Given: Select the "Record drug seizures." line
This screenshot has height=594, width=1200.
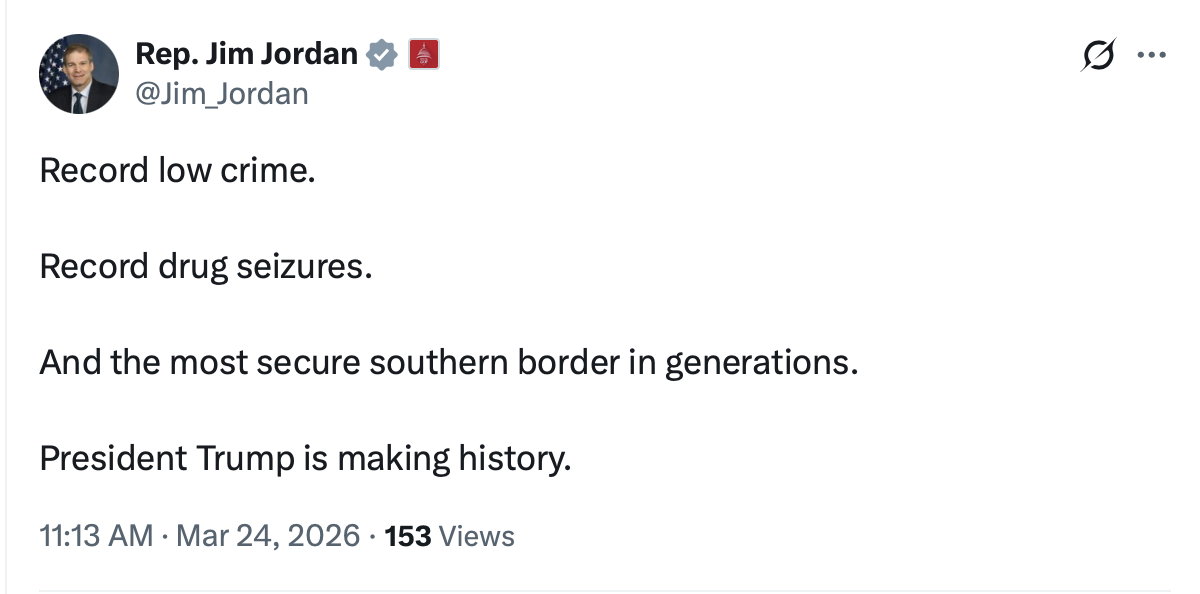Looking at the screenshot, I should (x=205, y=267).
